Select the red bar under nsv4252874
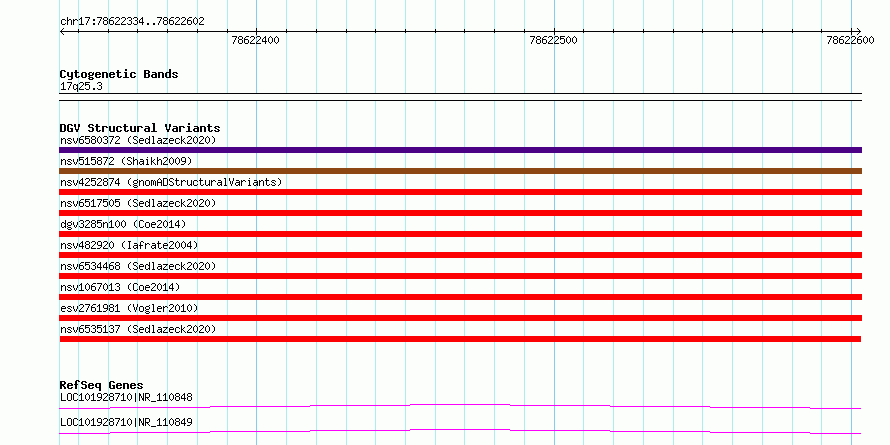Screen dimensions: 890x445 [460, 192]
